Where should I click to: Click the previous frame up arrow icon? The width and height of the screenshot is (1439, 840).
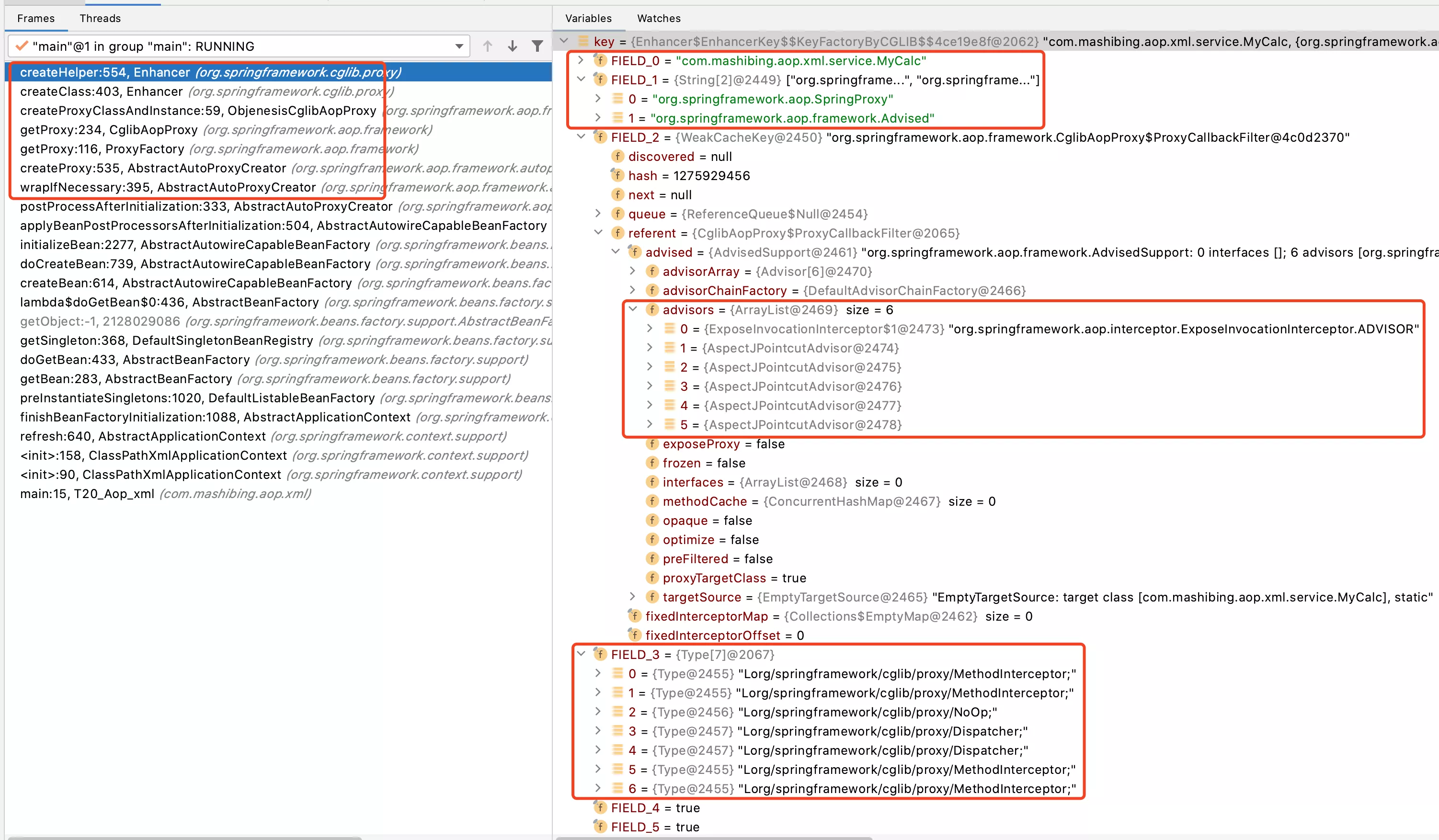point(487,46)
